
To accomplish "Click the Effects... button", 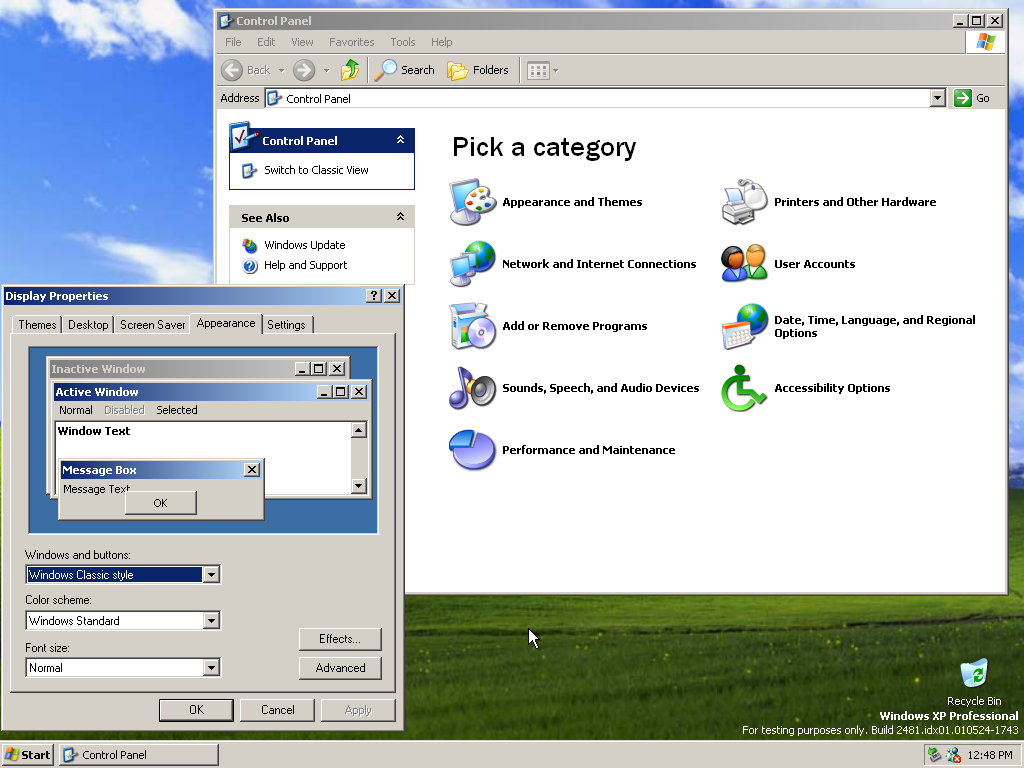I will point(340,639).
